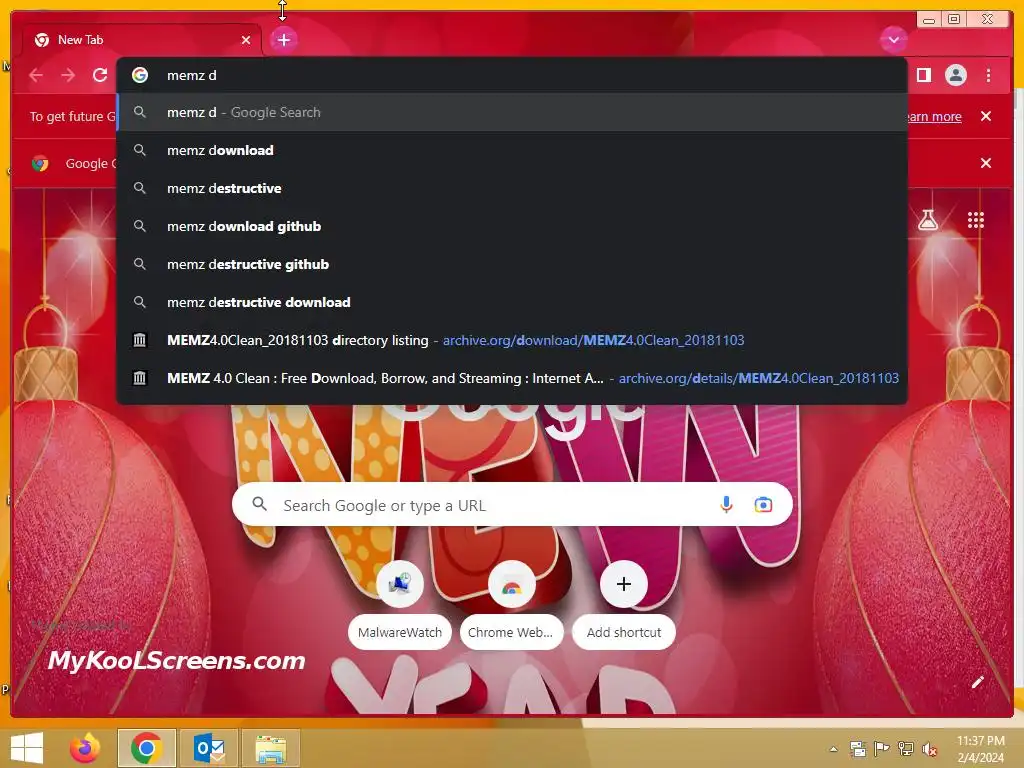This screenshot has height=768, width=1024.
Task: Open 'MEMZ 4.0 Clean : Free Download' archive.org result
Action: point(512,377)
